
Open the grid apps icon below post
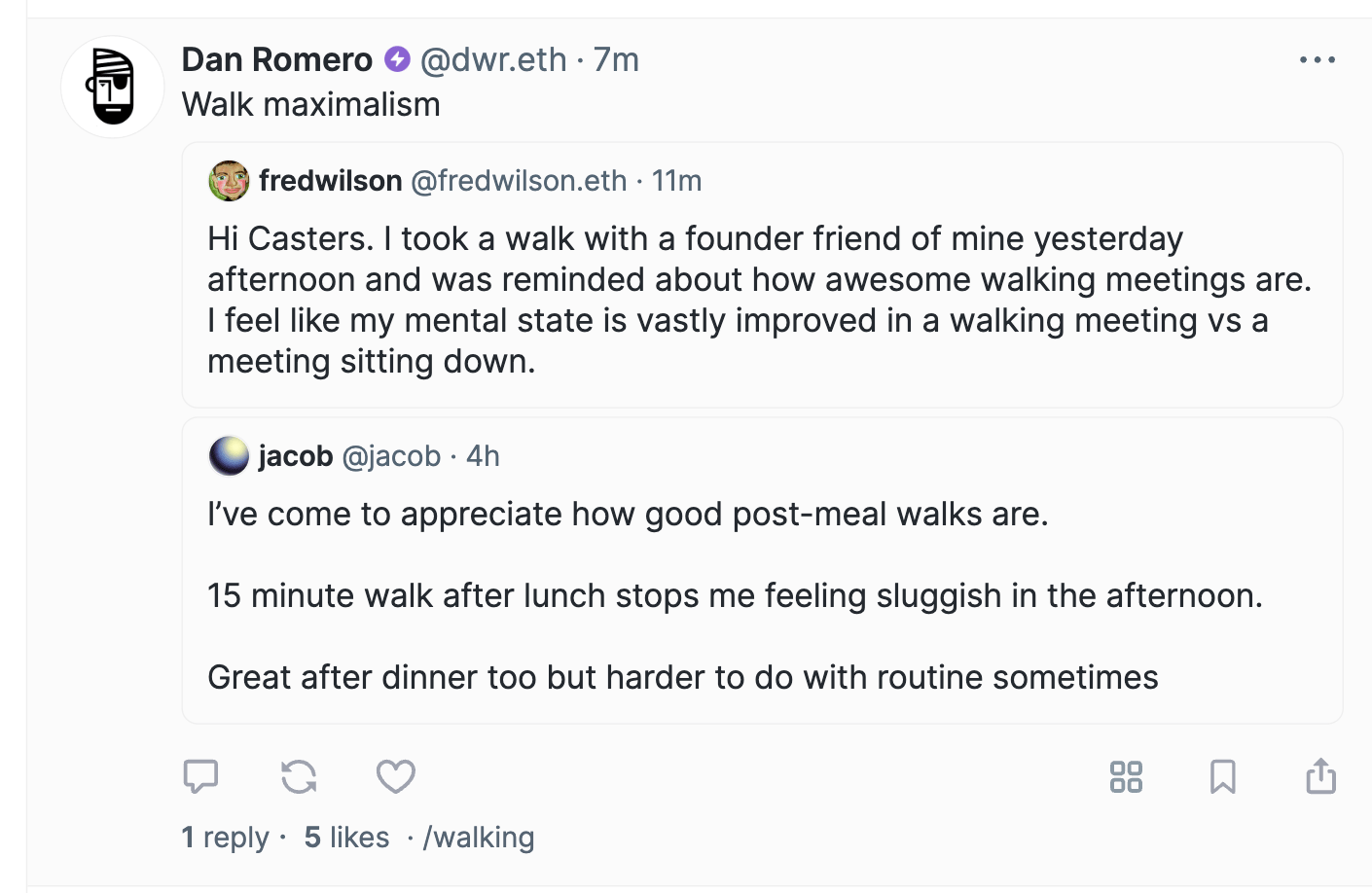pos(1126,776)
